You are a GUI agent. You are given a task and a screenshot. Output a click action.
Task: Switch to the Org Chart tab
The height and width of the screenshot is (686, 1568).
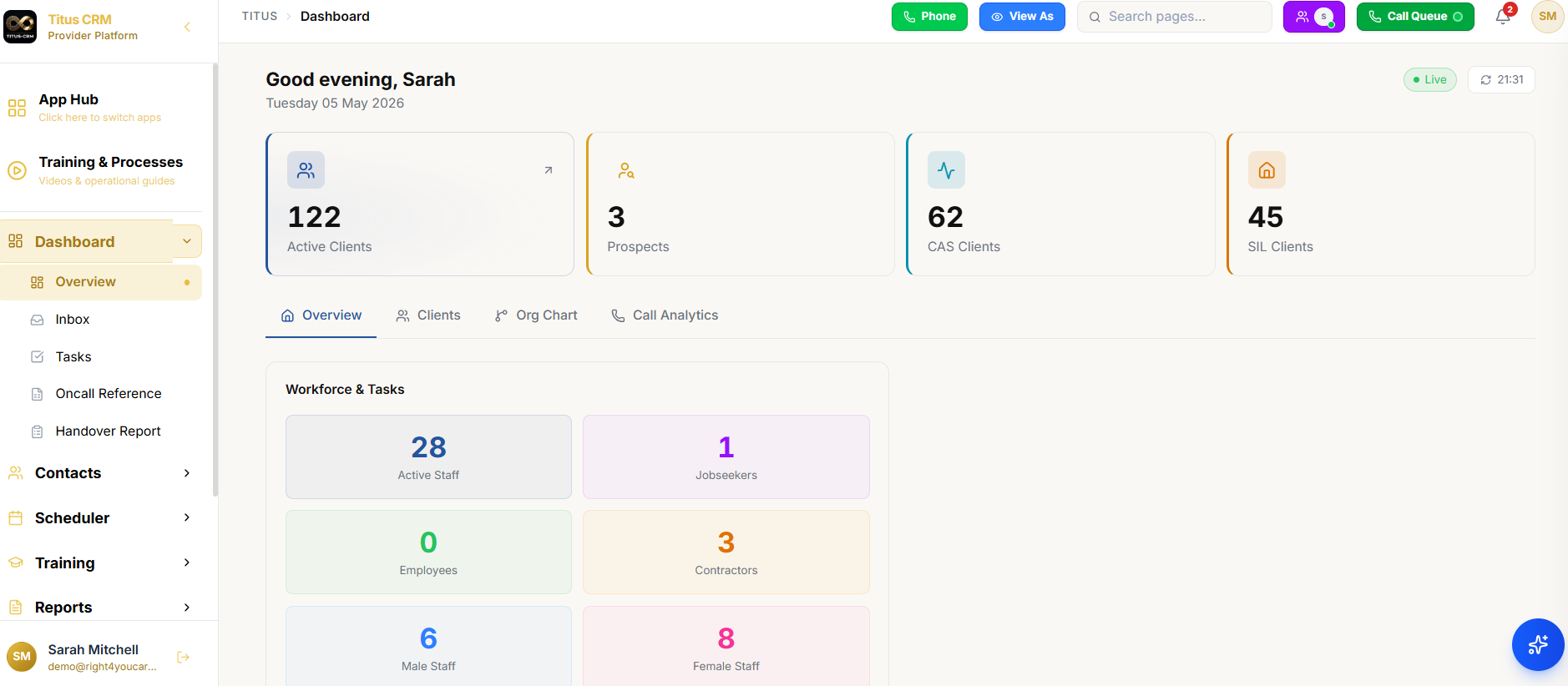[x=536, y=315]
